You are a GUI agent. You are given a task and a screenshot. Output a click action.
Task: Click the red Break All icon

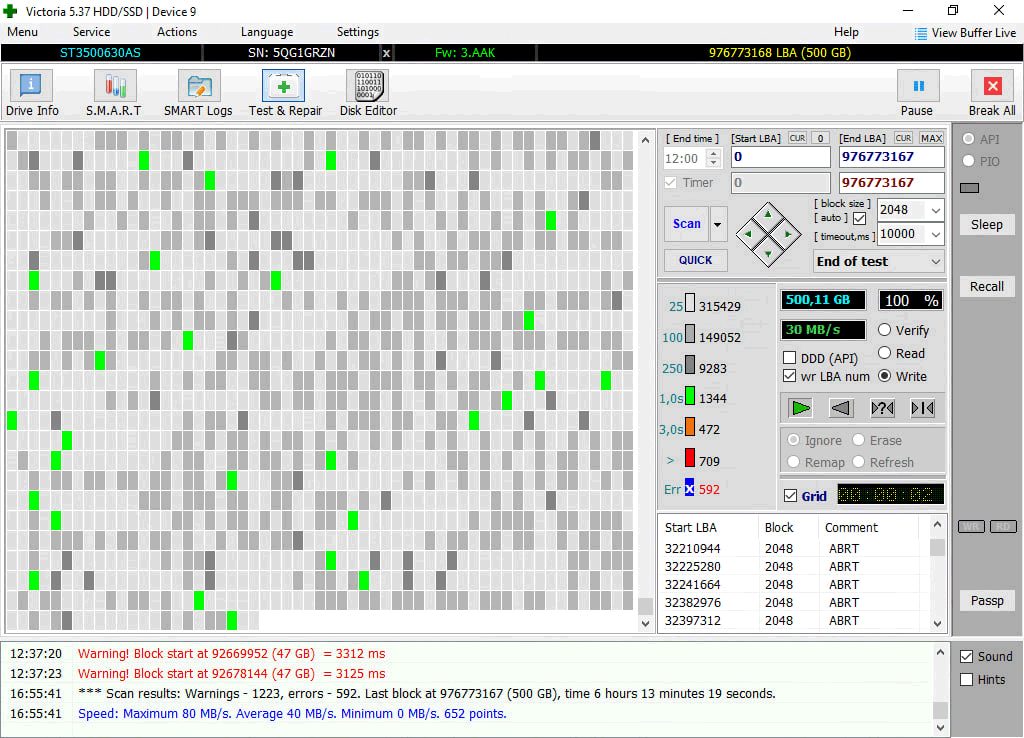click(992, 87)
